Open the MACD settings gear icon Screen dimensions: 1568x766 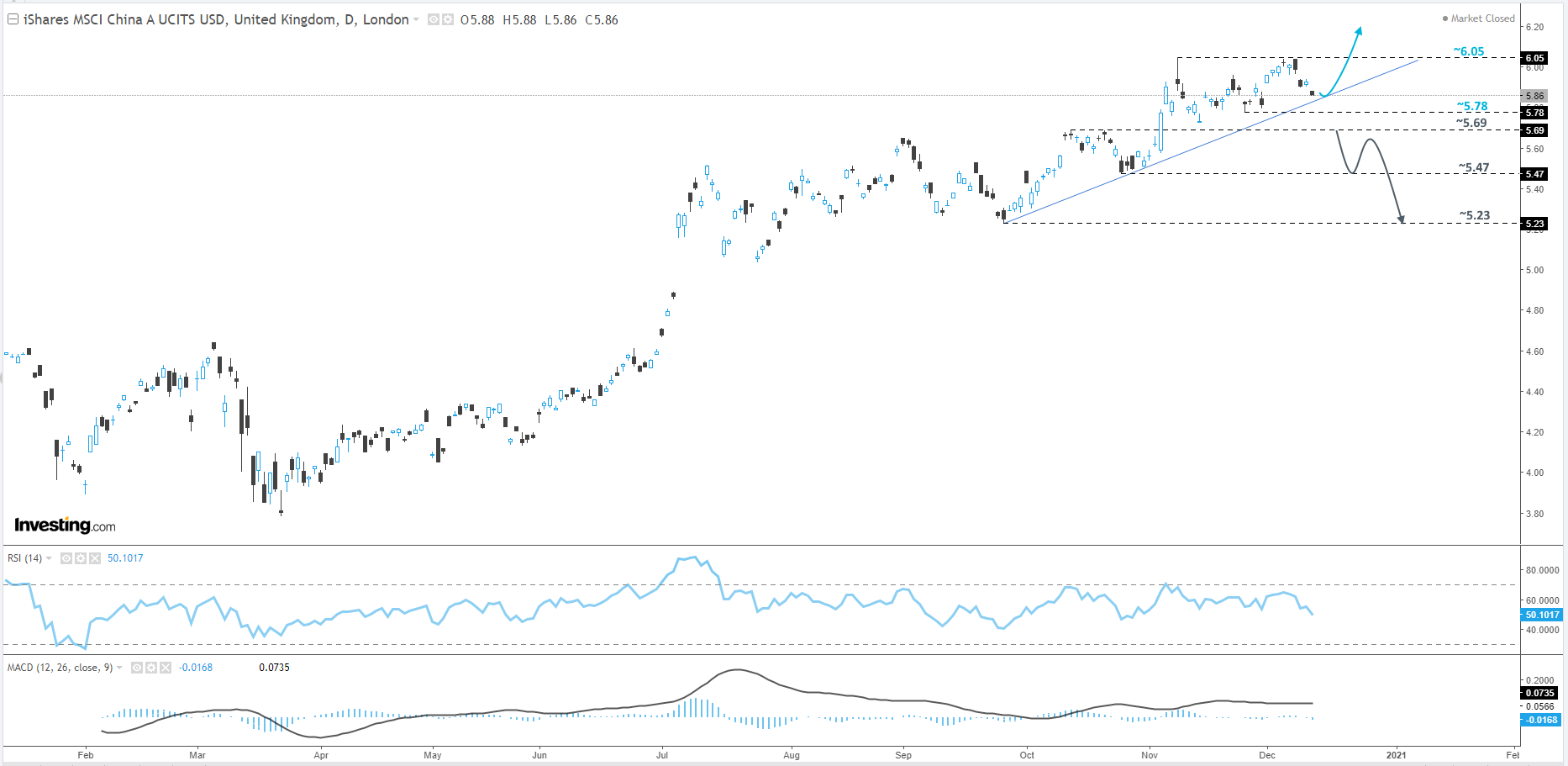(150, 668)
